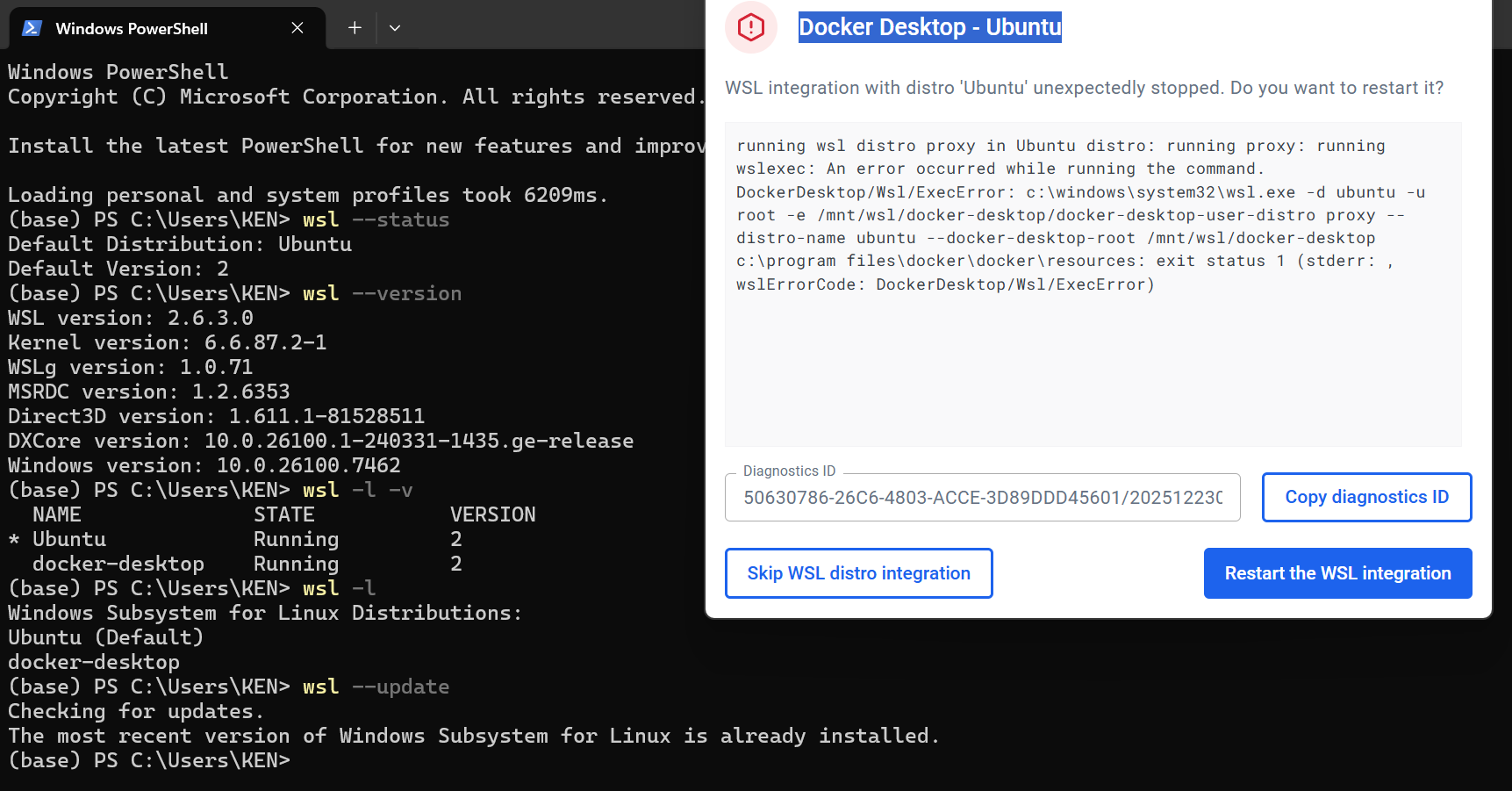Click the 'wsl --version' command line
The width and height of the screenshot is (1512, 791).
[234, 293]
